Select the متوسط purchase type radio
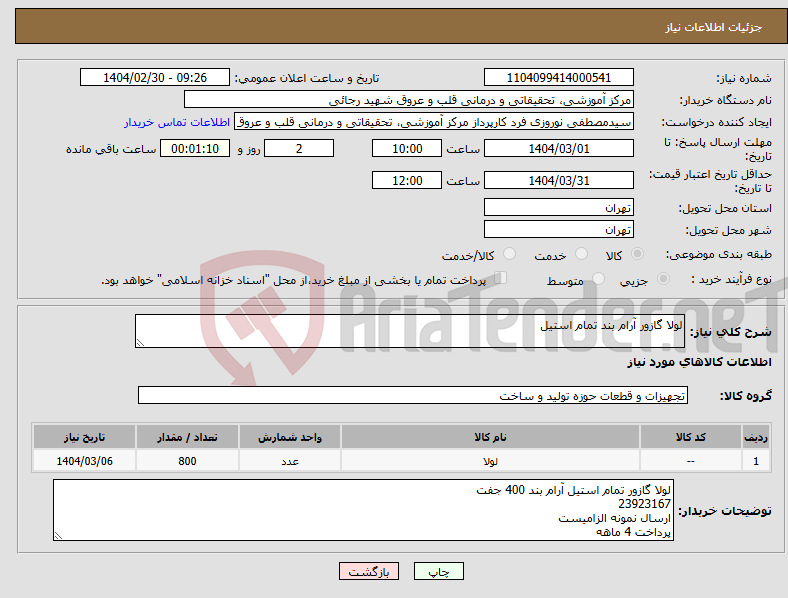788x598 pixels. [x=599, y=278]
